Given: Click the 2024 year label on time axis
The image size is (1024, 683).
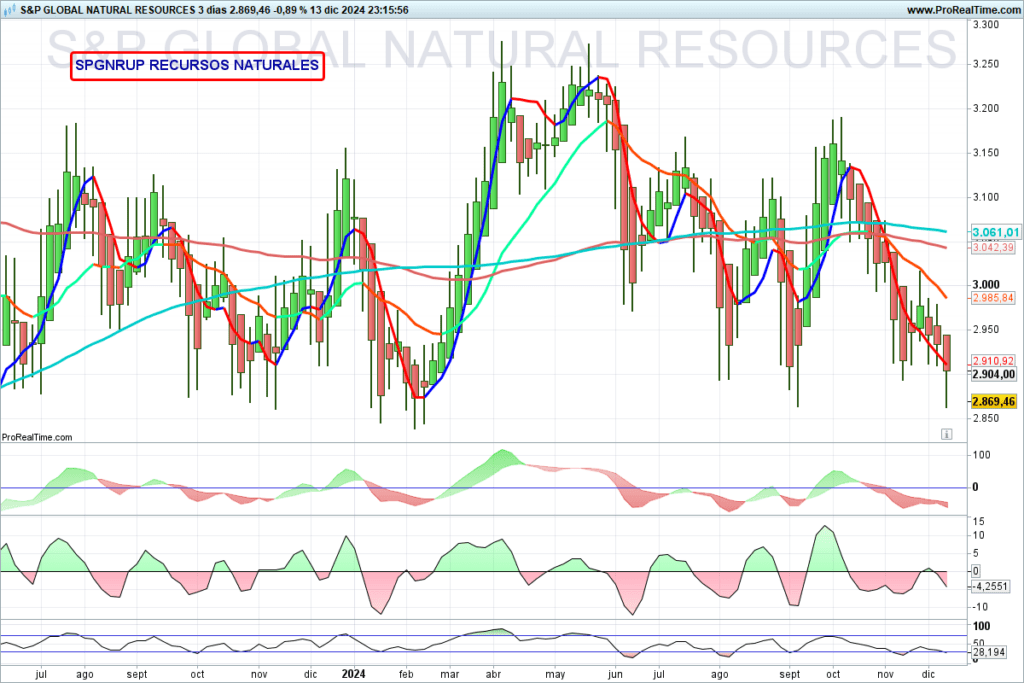Looking at the screenshot, I should pos(353,674).
